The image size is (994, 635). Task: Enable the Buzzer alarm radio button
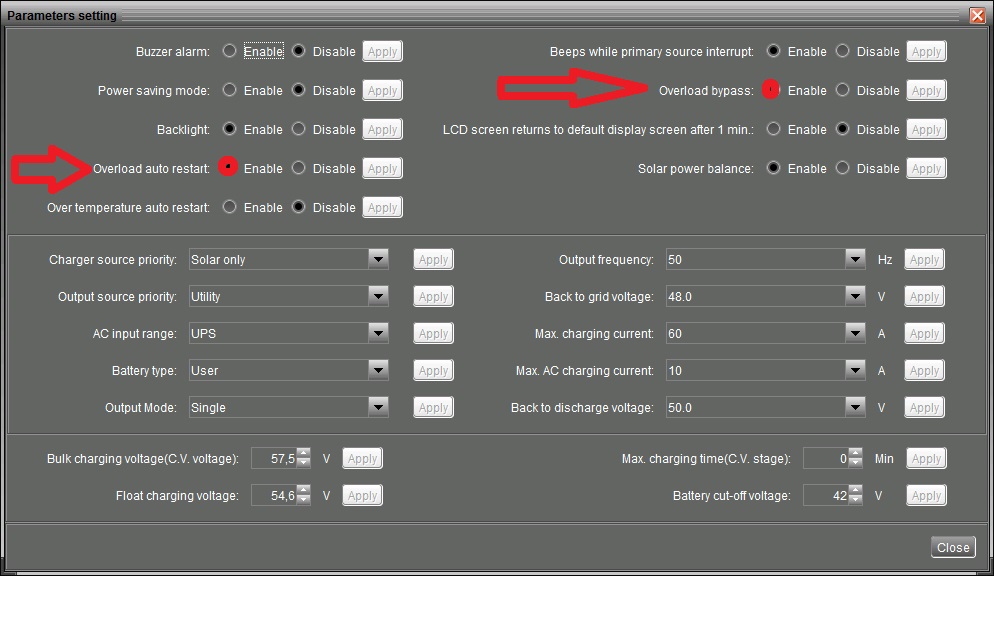click(x=230, y=51)
